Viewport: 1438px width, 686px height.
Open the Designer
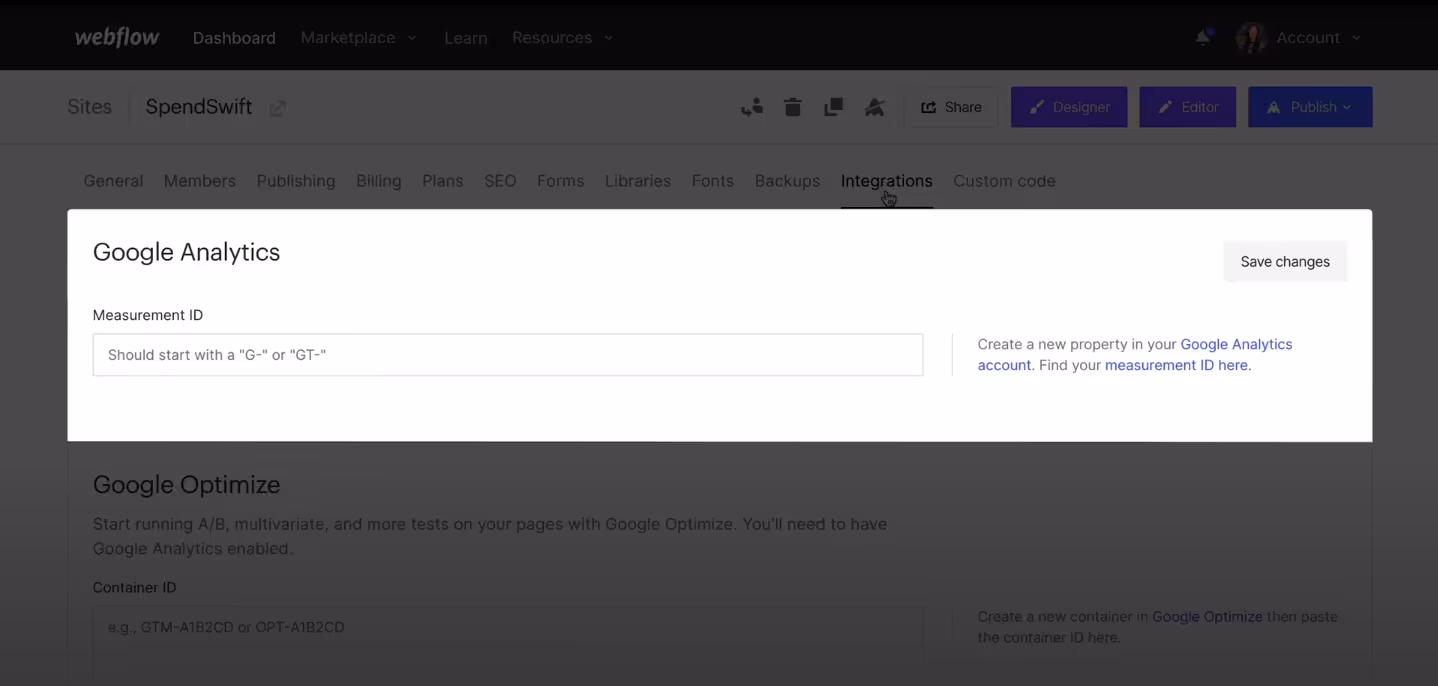pos(1069,107)
